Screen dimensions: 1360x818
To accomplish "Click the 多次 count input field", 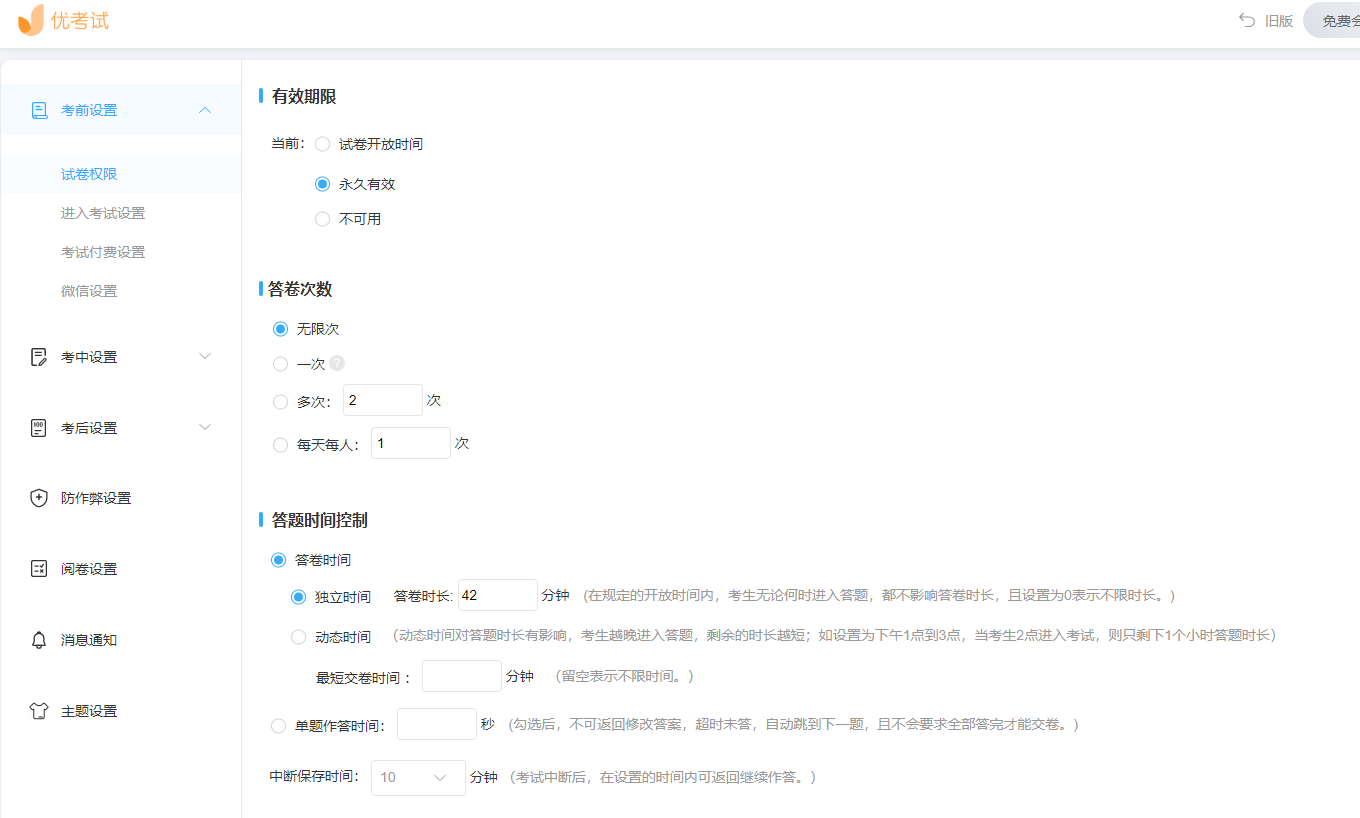I will coord(383,400).
